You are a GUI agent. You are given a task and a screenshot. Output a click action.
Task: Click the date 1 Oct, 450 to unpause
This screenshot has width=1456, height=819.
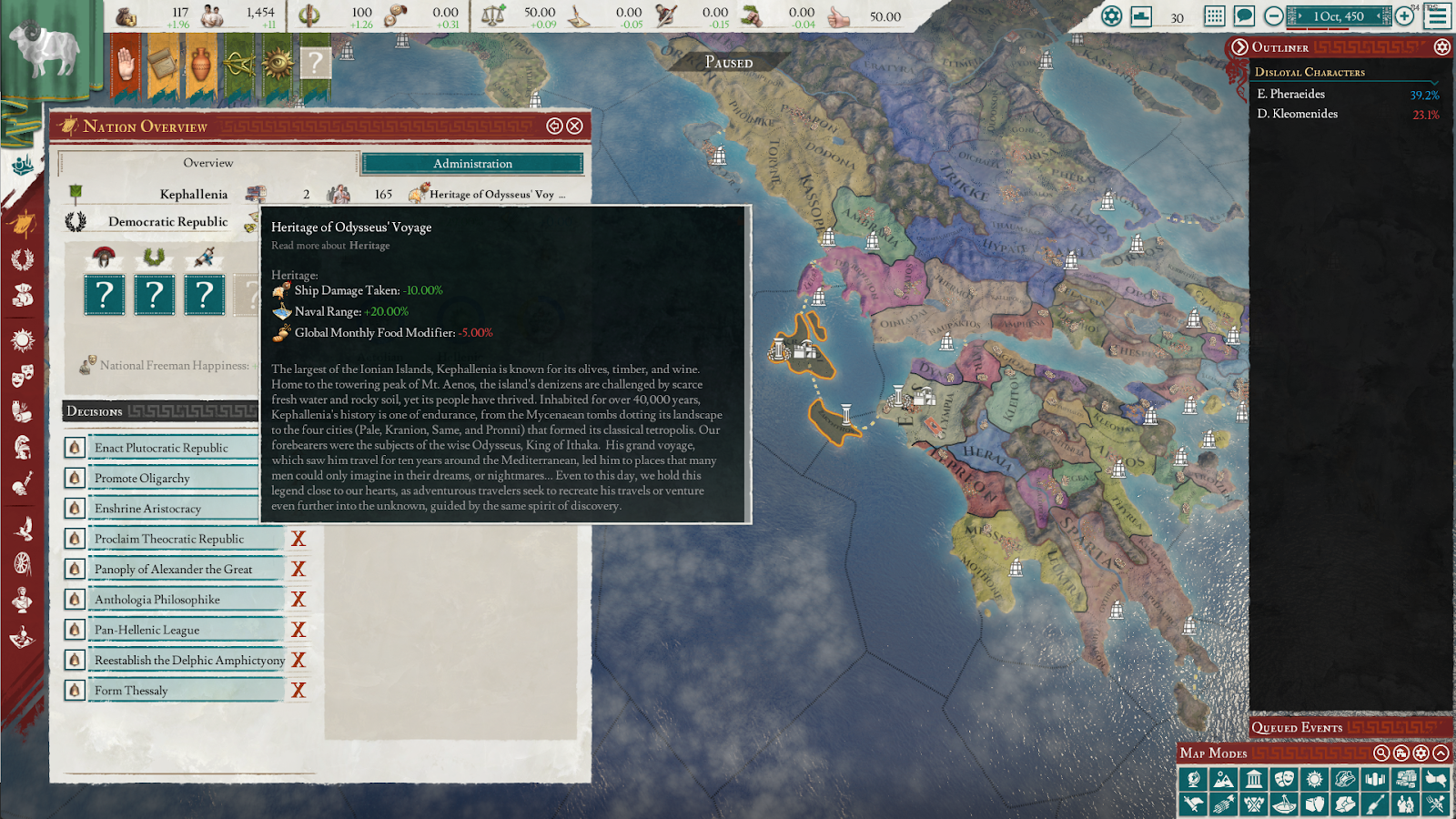1338,16
